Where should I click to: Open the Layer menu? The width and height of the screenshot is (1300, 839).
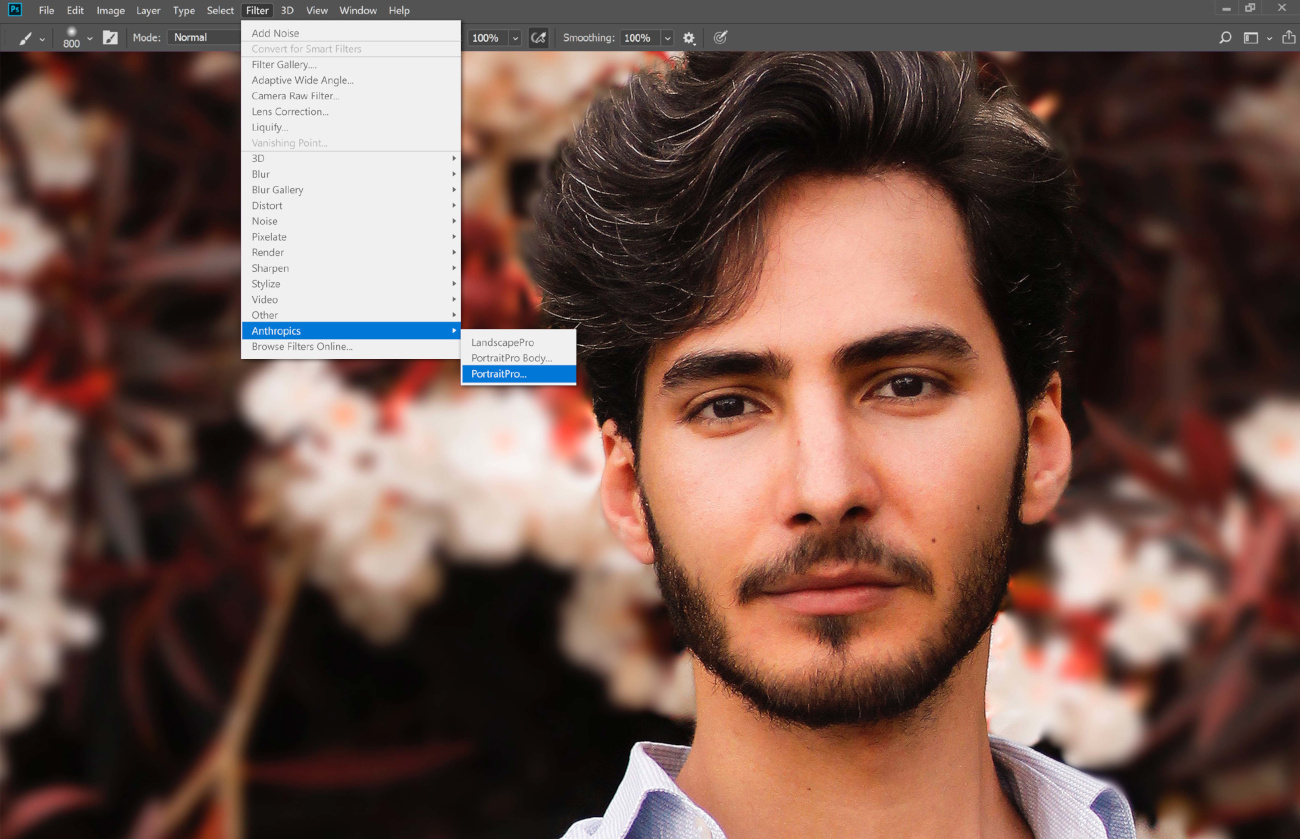148,10
